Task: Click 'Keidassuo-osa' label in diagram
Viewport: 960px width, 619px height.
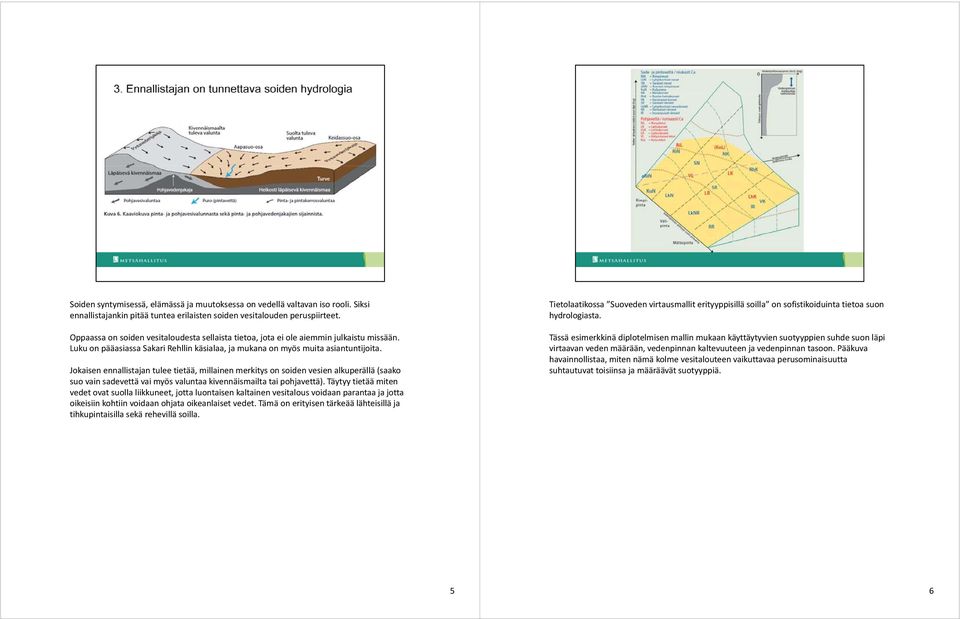Action: [x=344, y=138]
